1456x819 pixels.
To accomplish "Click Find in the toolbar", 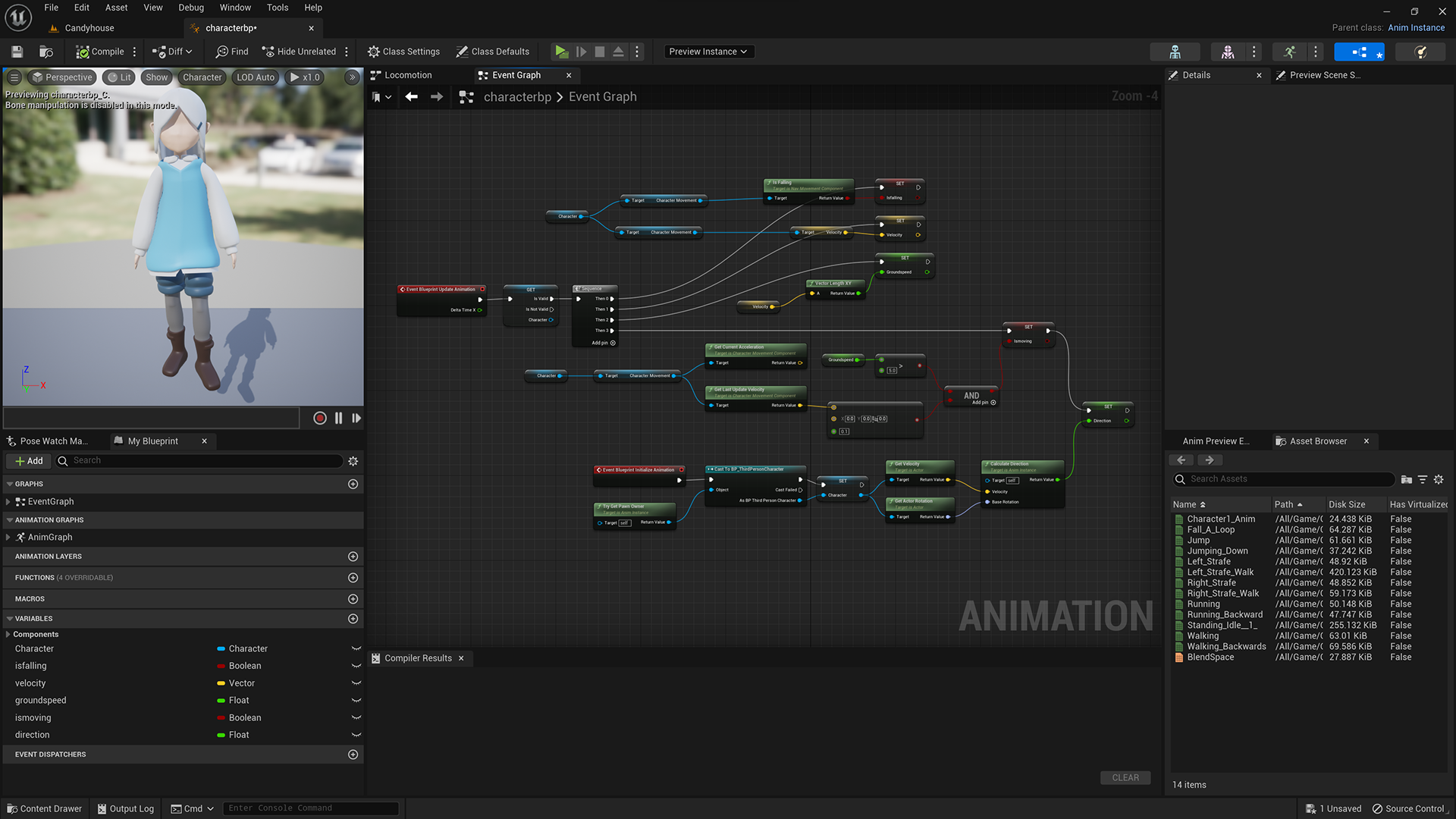I will [232, 52].
